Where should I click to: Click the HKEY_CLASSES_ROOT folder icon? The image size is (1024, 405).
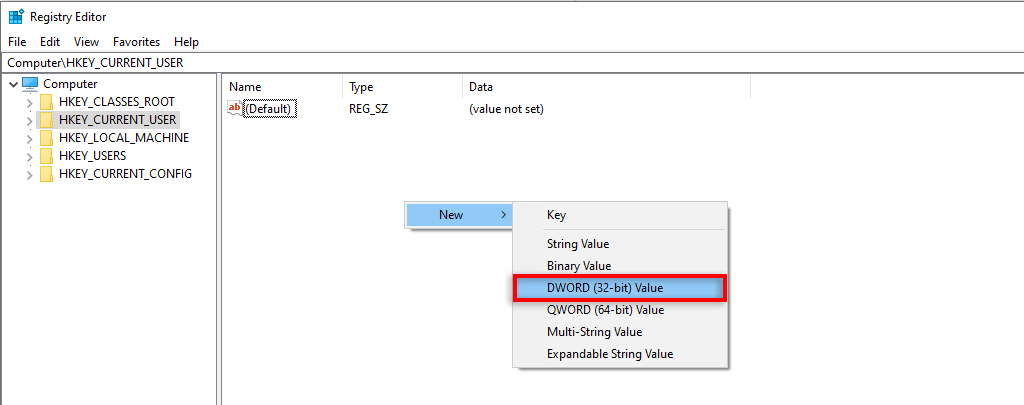(46, 102)
